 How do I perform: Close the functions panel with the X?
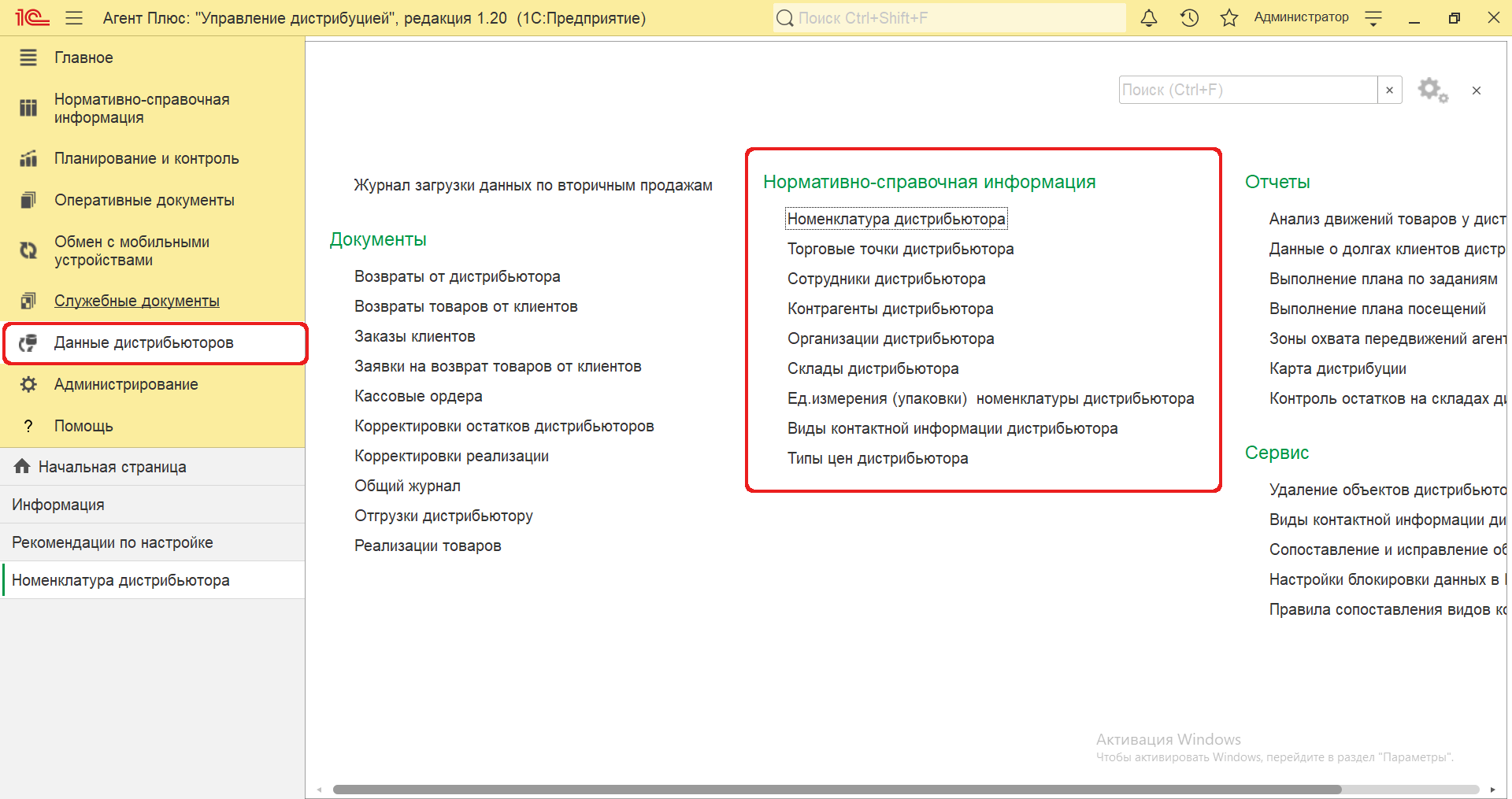[x=1477, y=91]
